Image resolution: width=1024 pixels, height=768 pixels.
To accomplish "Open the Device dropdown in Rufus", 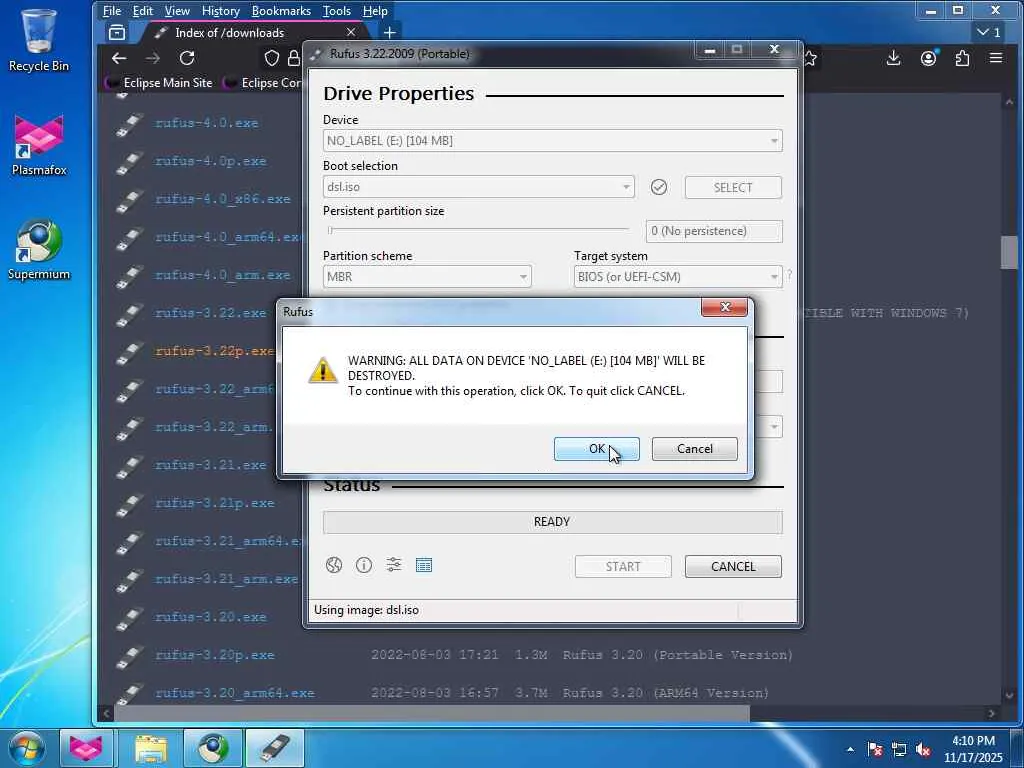I will point(552,140).
